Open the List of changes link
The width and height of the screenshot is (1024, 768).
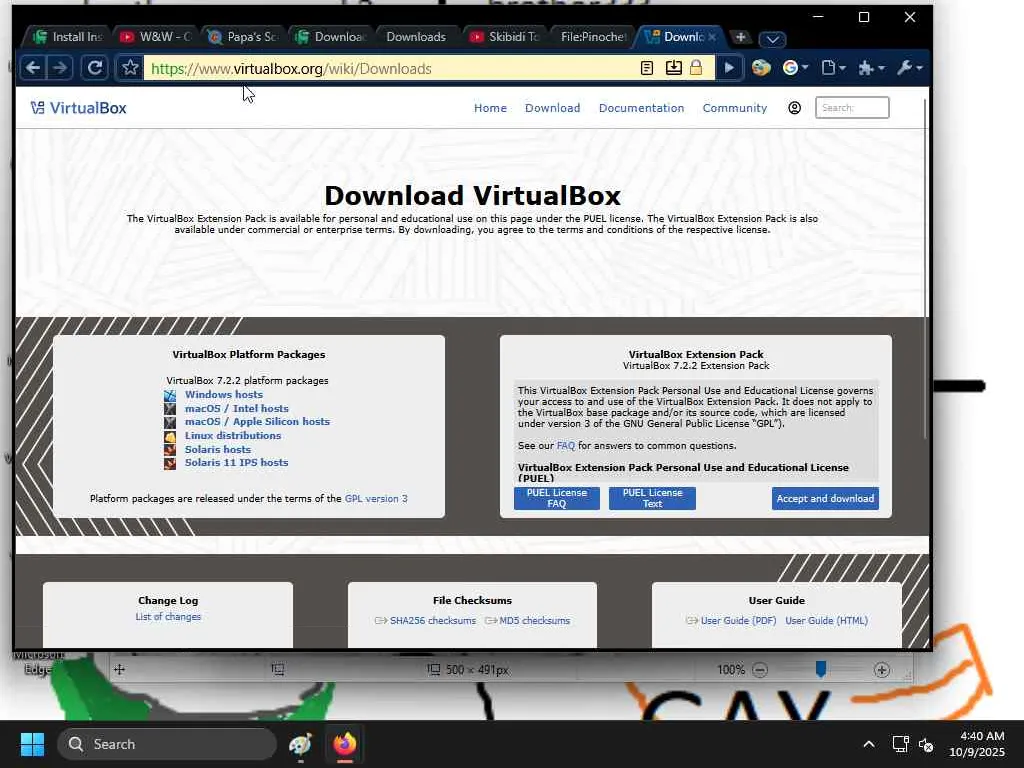[x=168, y=616]
